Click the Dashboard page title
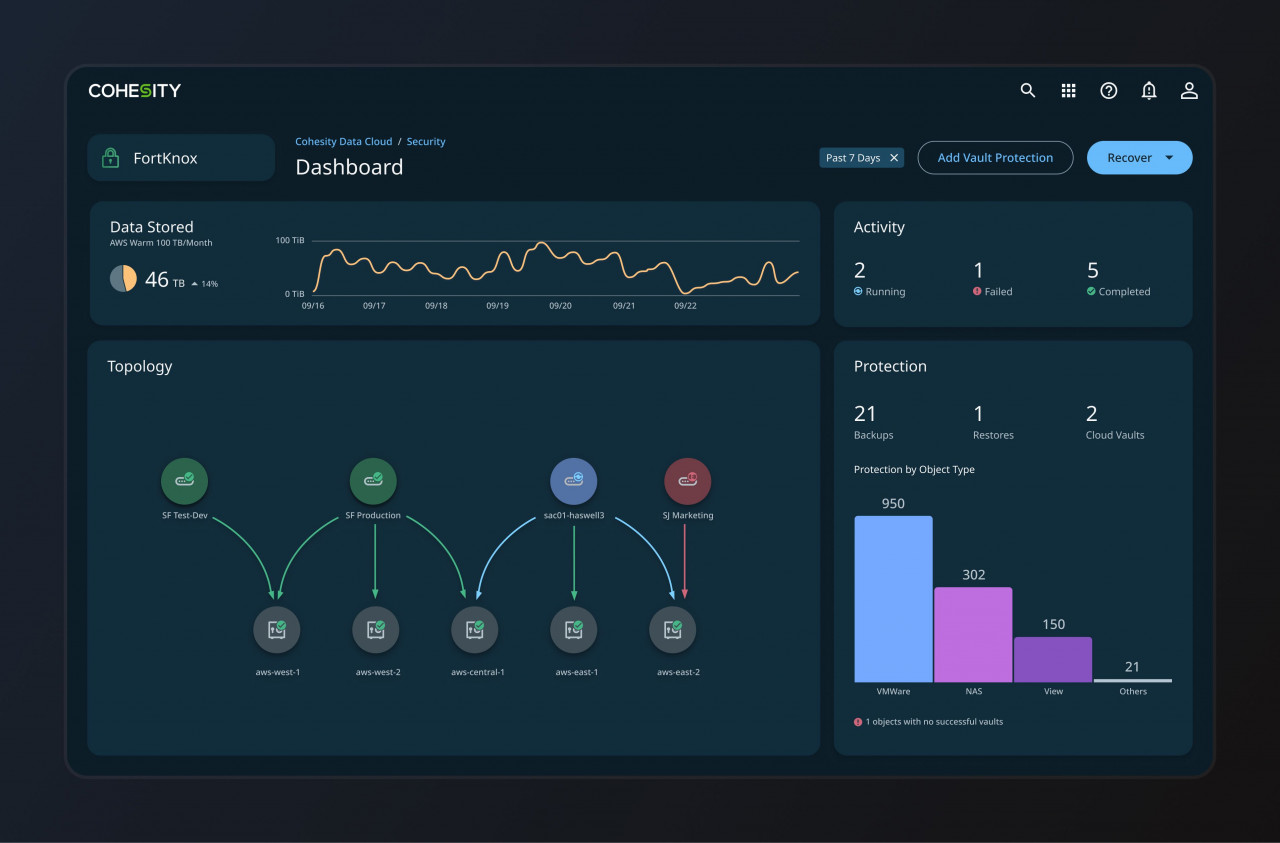The image size is (1280, 843). click(349, 167)
